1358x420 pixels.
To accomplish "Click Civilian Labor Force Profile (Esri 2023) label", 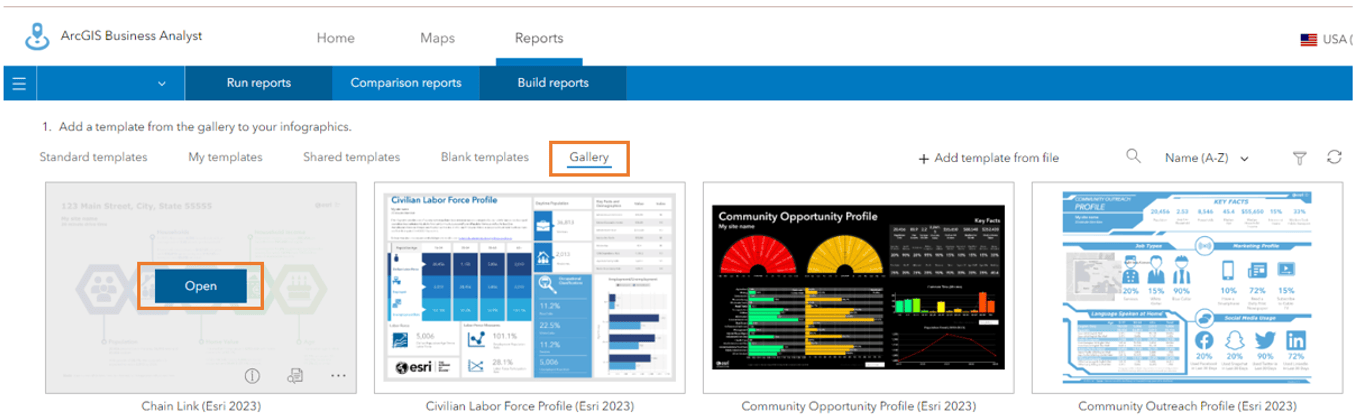I will tap(529, 407).
